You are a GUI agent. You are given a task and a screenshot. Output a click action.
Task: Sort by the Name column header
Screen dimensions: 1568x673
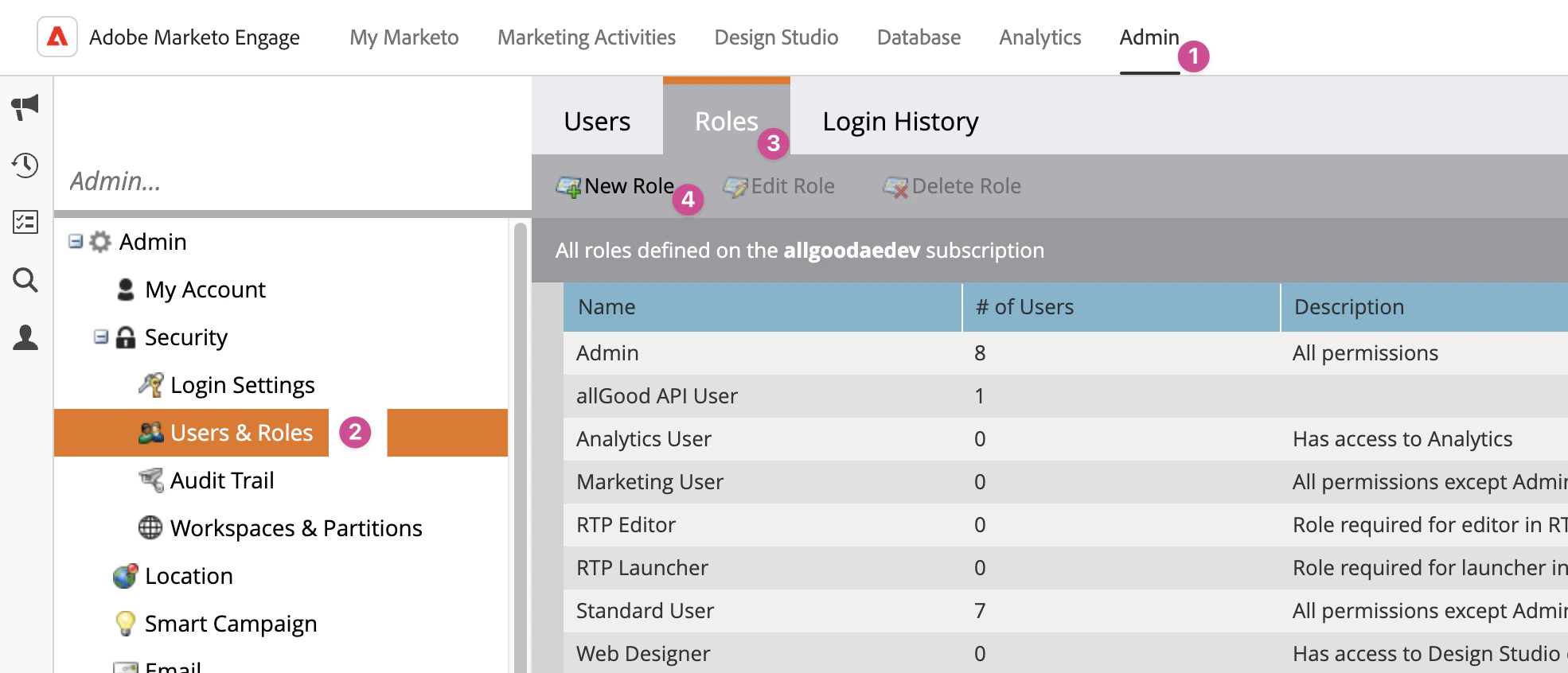[763, 307]
